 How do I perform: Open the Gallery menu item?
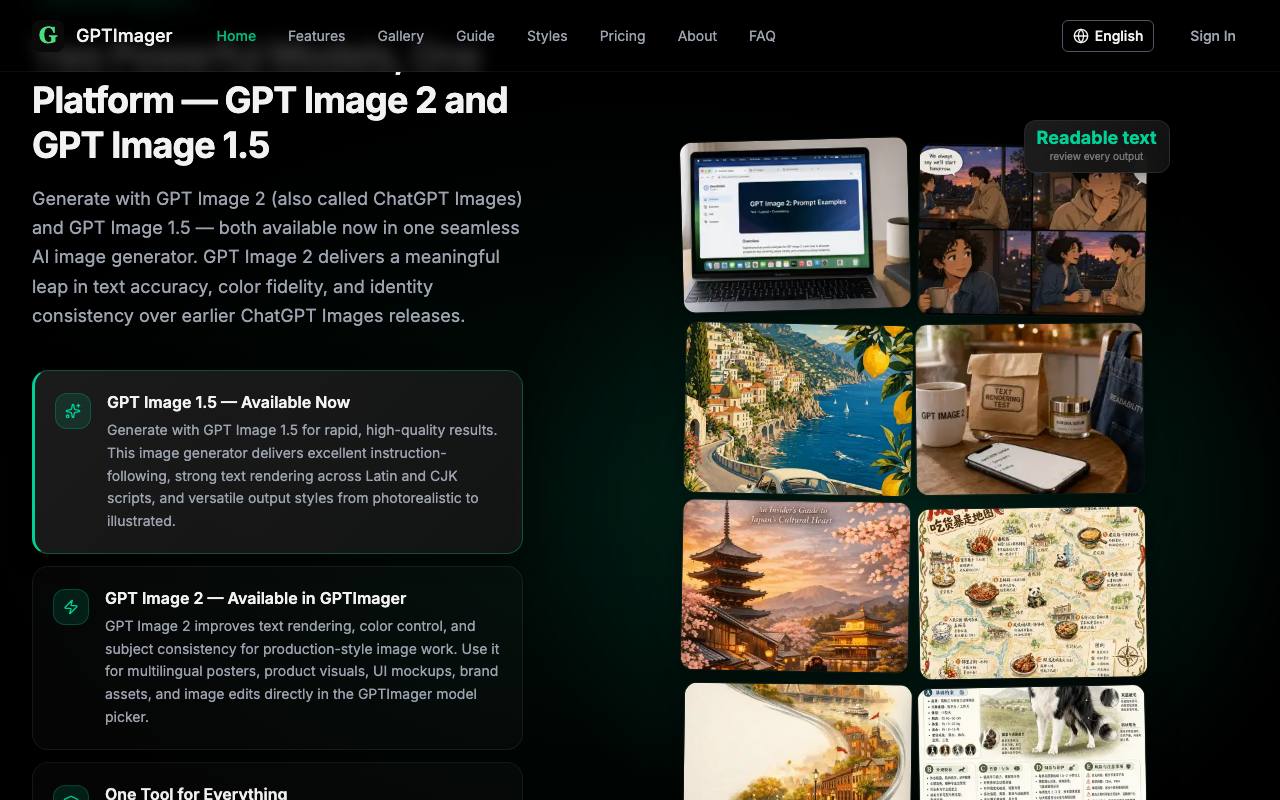(x=400, y=36)
